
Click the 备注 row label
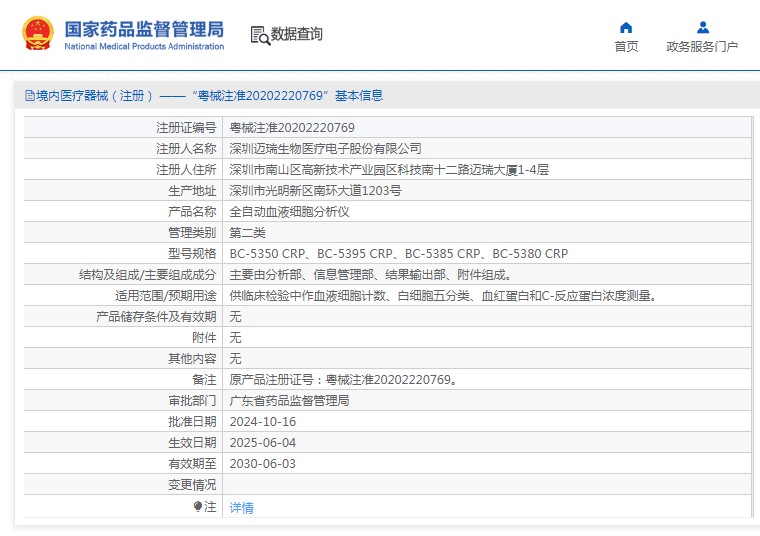(204, 379)
